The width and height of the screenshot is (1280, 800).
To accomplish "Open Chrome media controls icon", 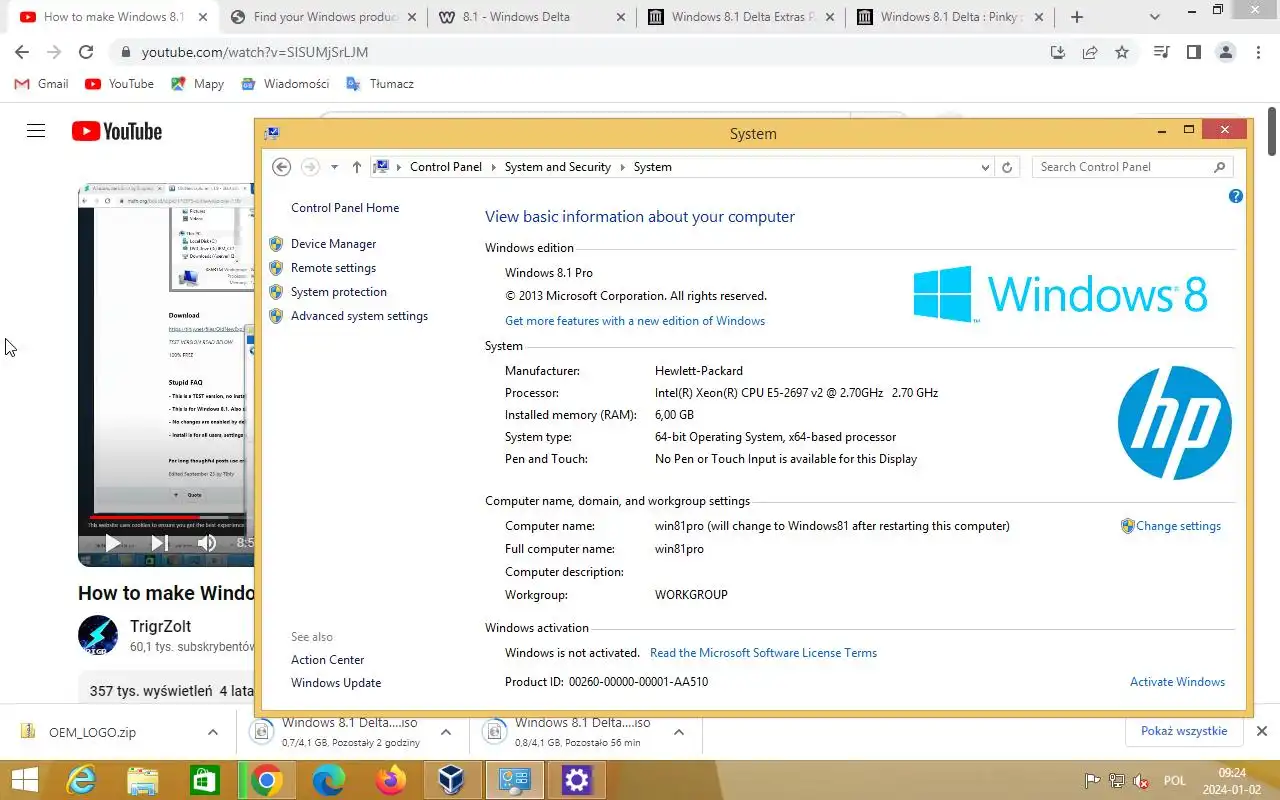I will coord(1161,52).
